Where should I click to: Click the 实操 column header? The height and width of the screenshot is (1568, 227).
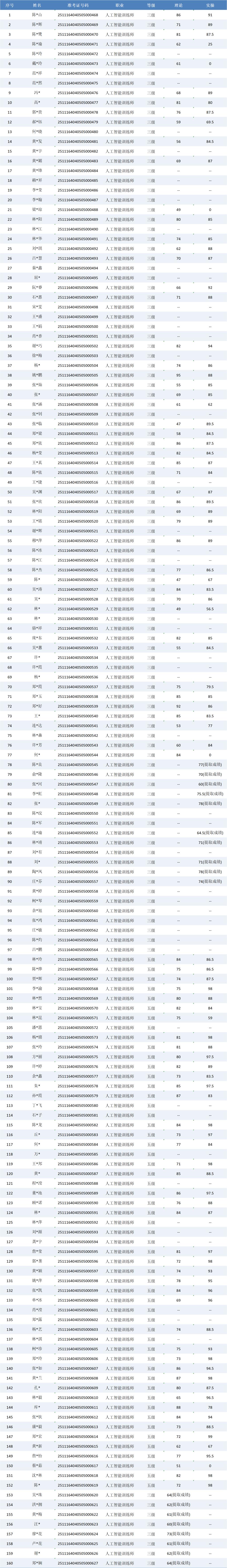[x=210, y=5]
